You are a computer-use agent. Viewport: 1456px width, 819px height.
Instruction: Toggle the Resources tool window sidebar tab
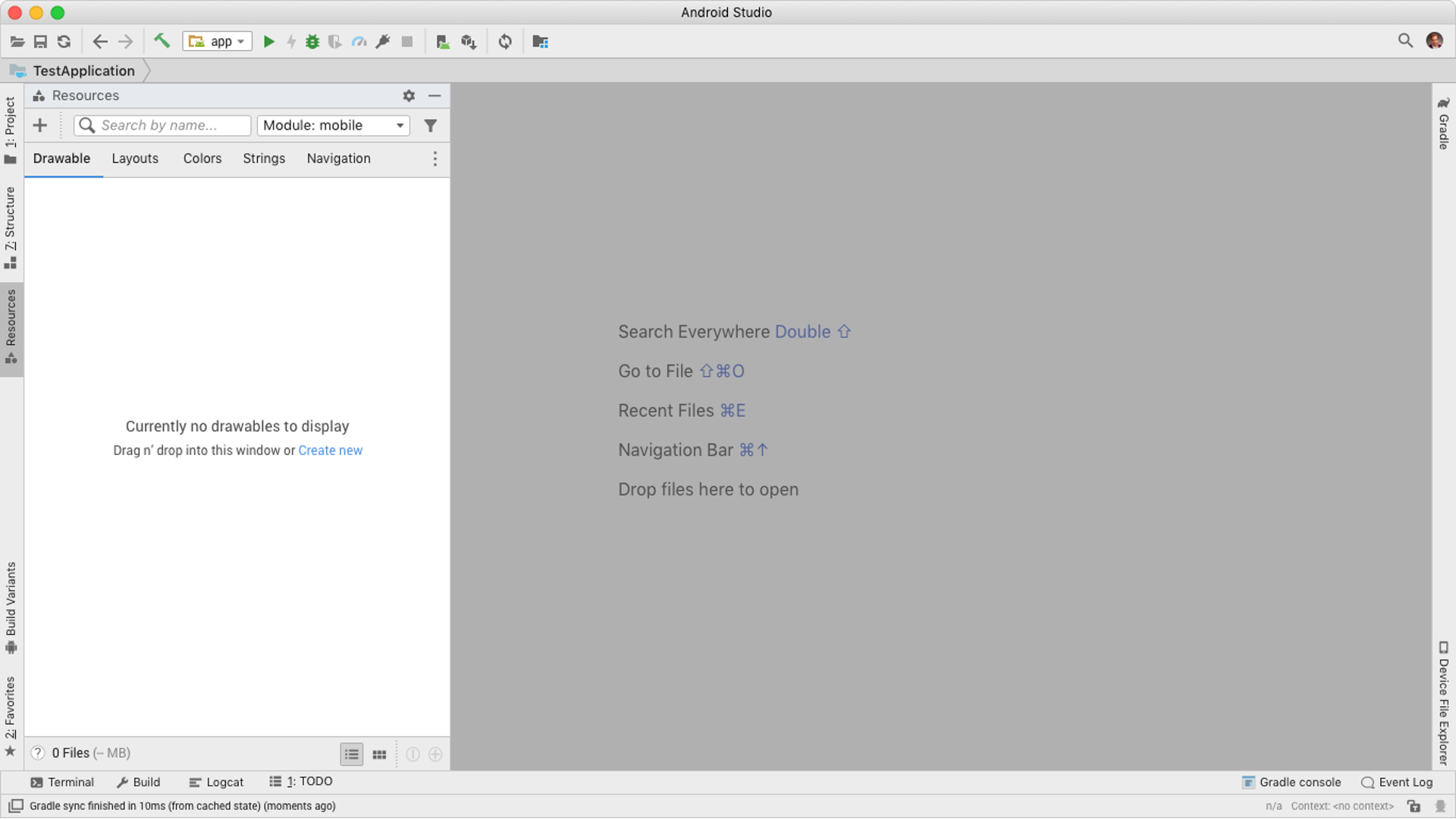(x=11, y=328)
